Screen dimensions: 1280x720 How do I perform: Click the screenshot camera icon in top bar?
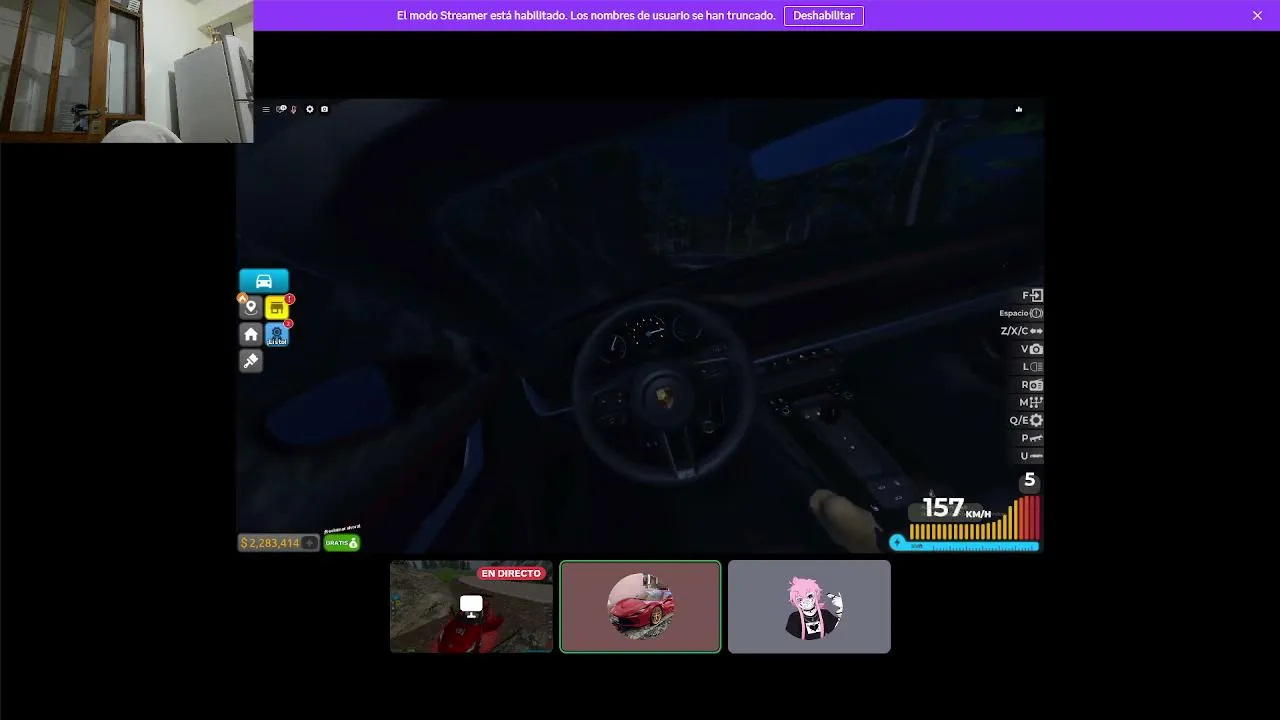click(x=324, y=109)
